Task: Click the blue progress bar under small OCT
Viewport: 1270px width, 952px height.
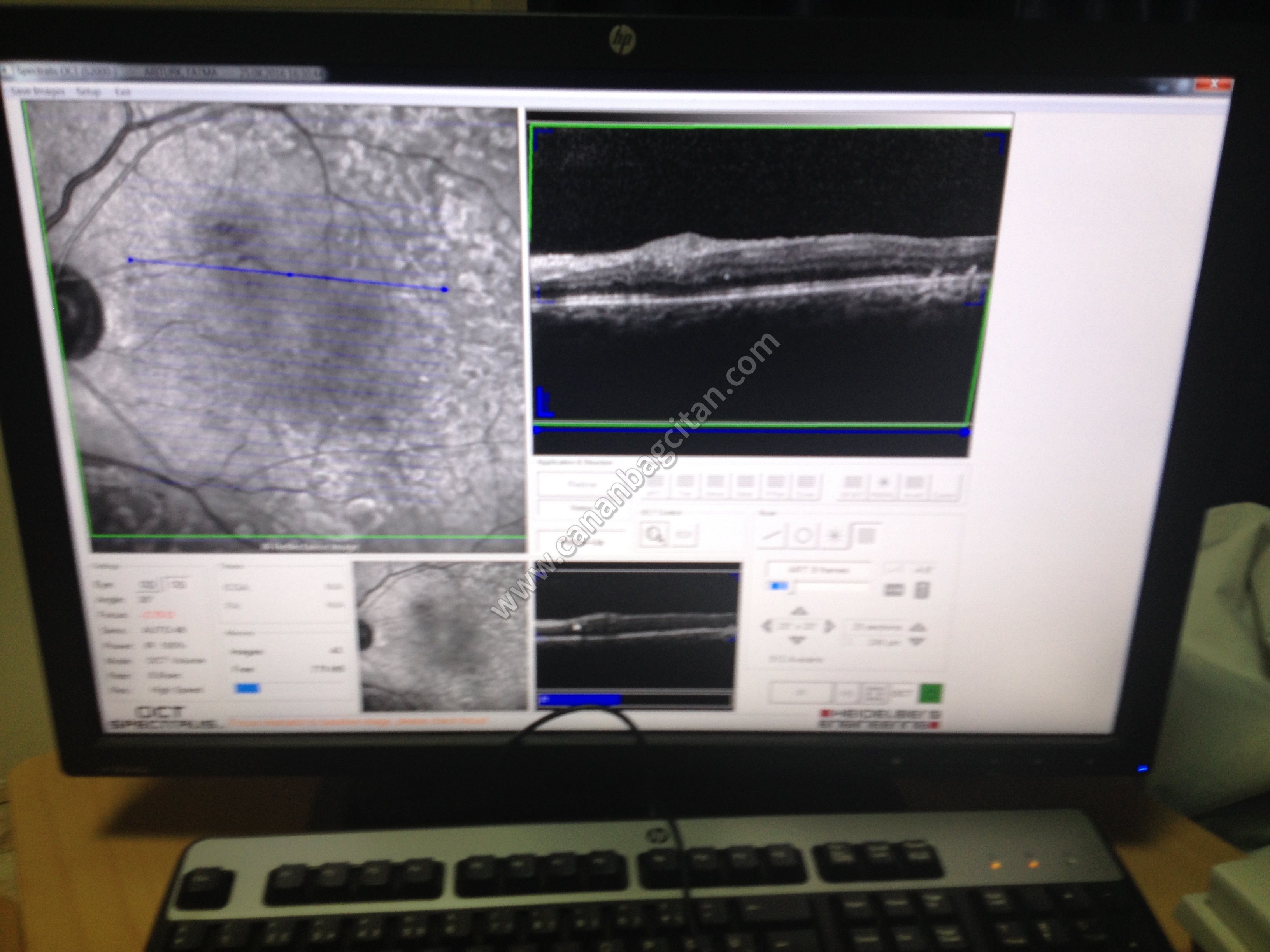Action: (x=580, y=700)
